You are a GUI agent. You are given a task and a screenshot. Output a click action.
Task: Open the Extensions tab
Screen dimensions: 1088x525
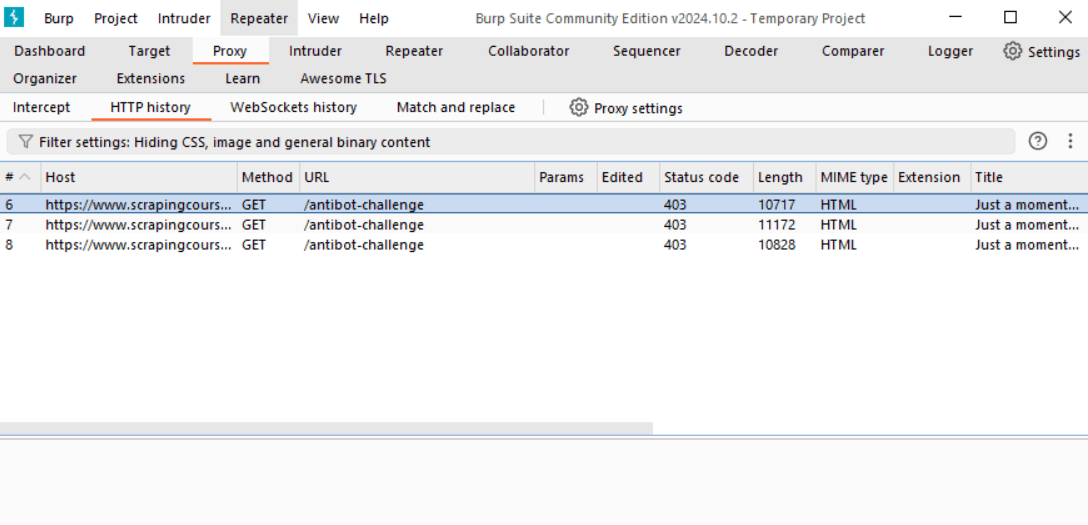coord(151,79)
